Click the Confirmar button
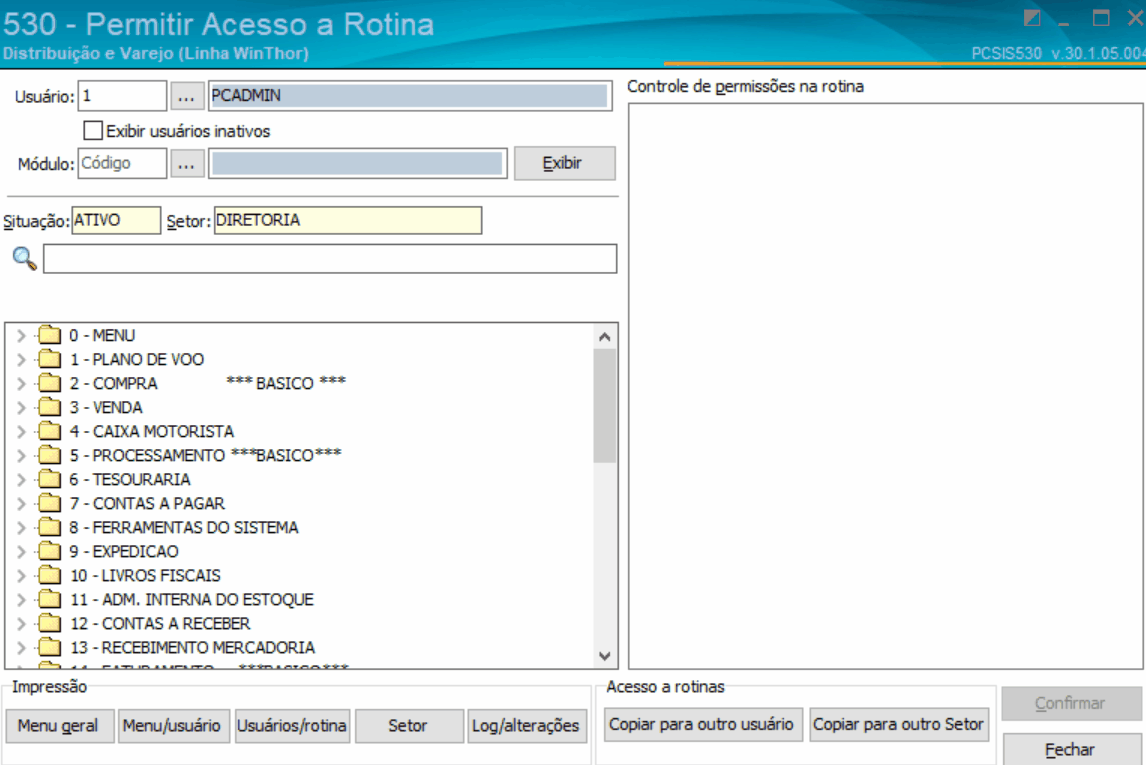The width and height of the screenshot is (1146, 765). (x=1071, y=704)
